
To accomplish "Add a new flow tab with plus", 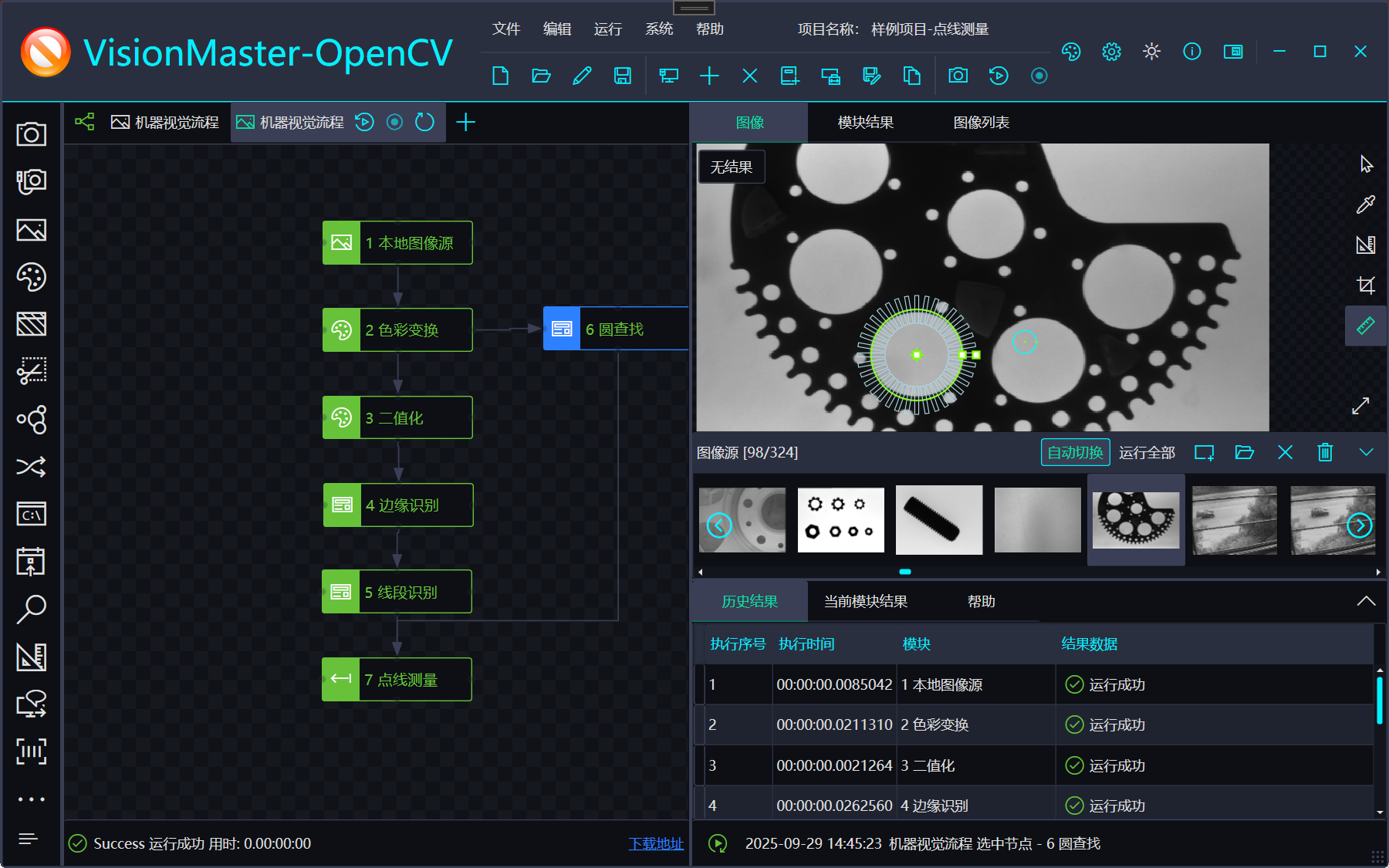I will click(x=465, y=122).
